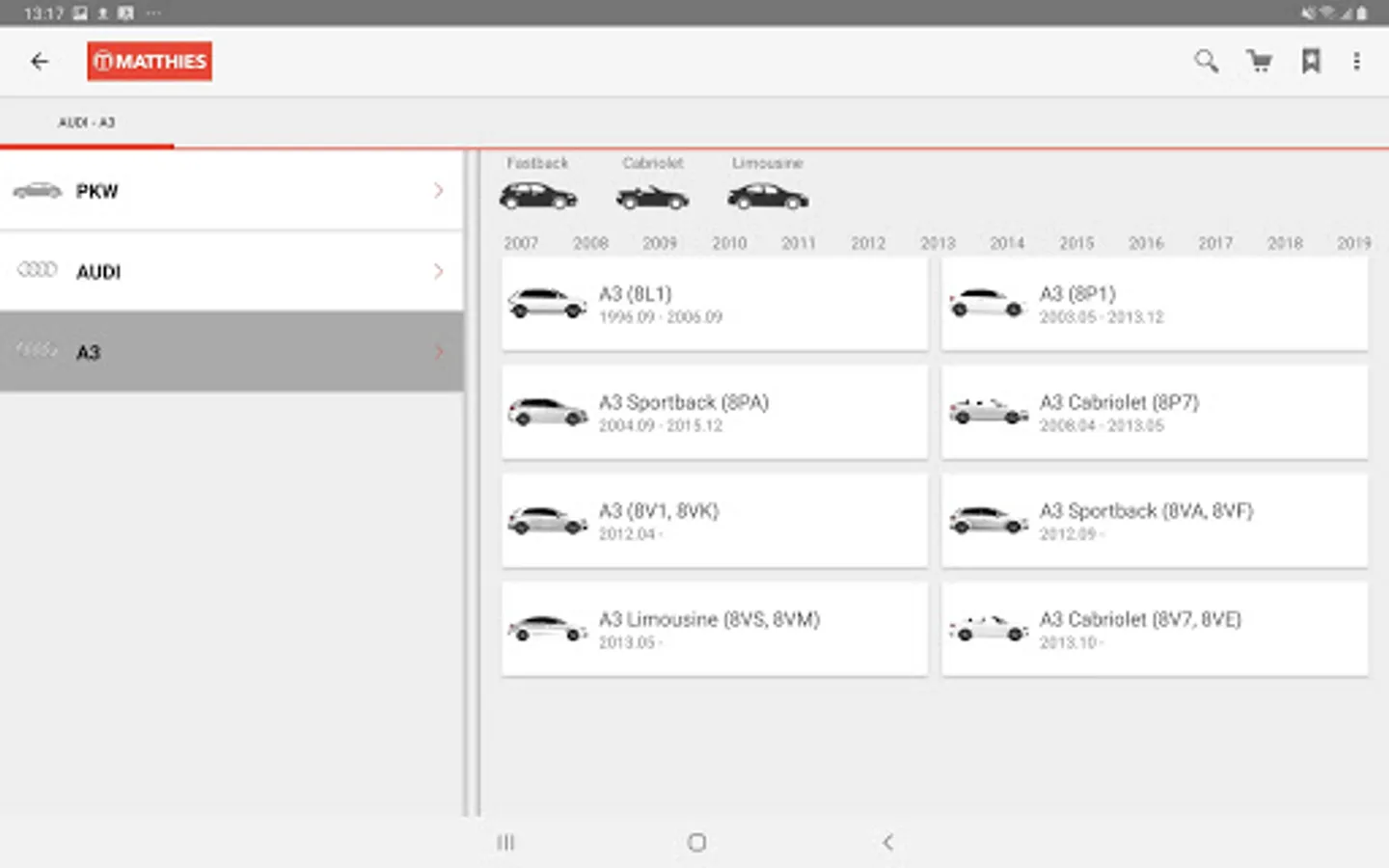1389x868 pixels.
Task: Tap the Android navigation back button
Action: (x=887, y=843)
